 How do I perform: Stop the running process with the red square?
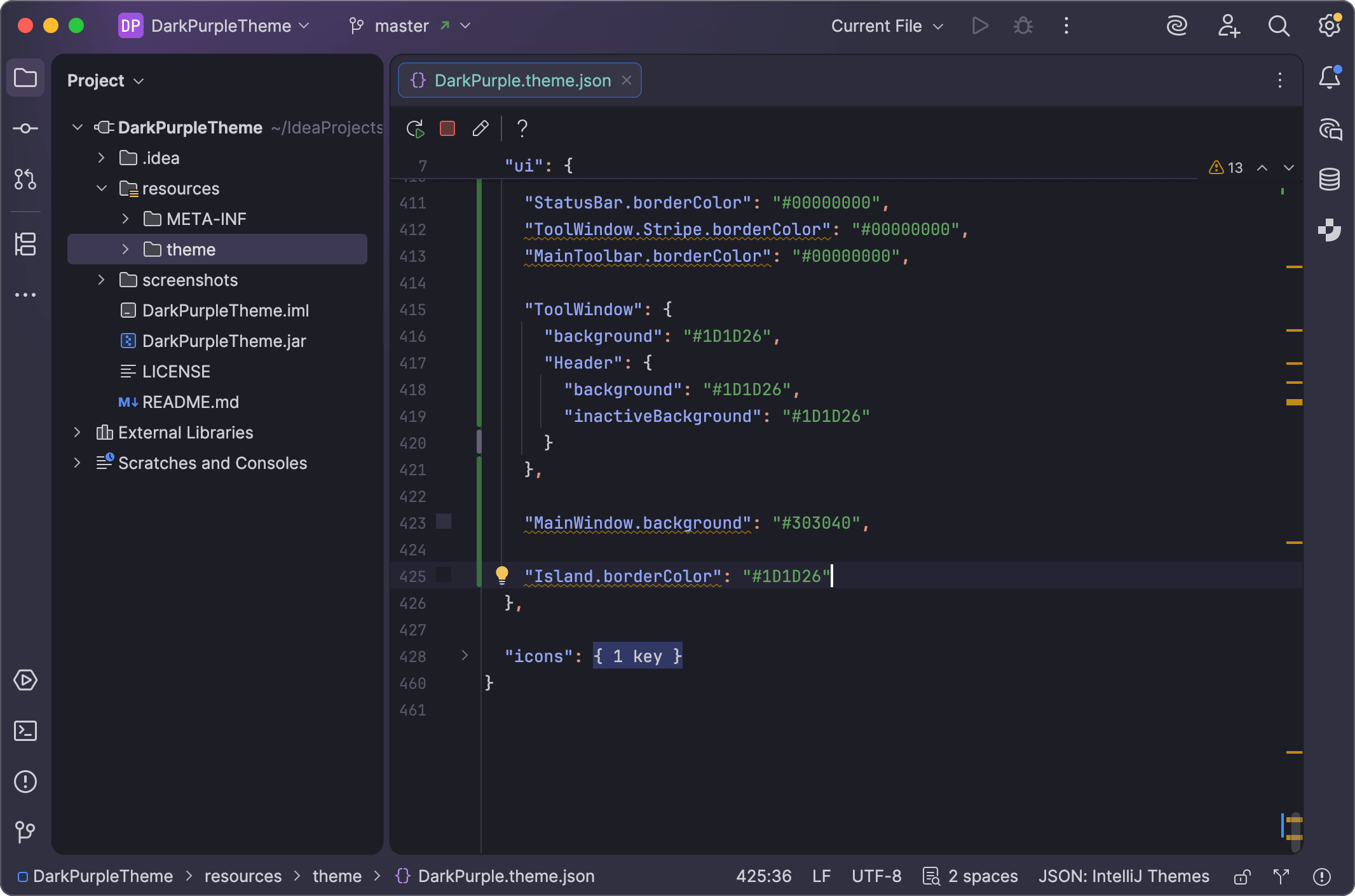(447, 128)
